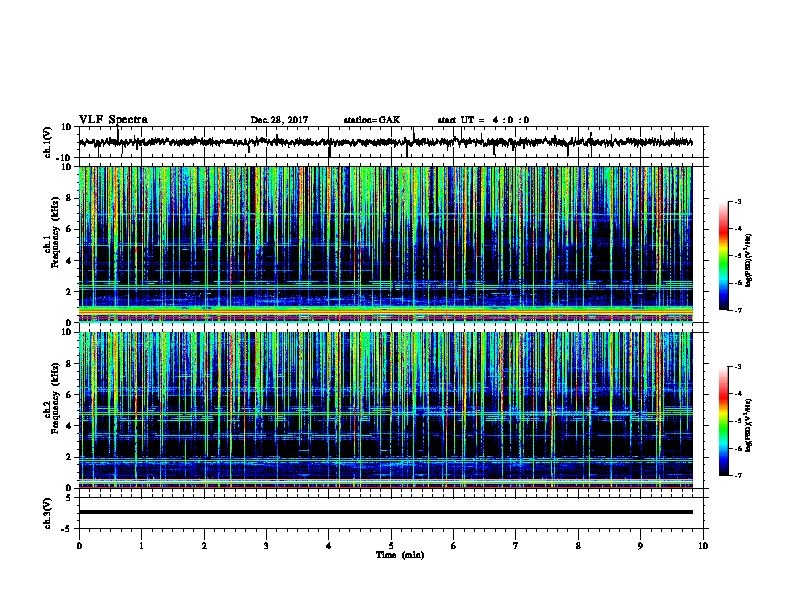Click the VLF Spectra title text
The height and width of the screenshot is (612, 792).
point(113,120)
